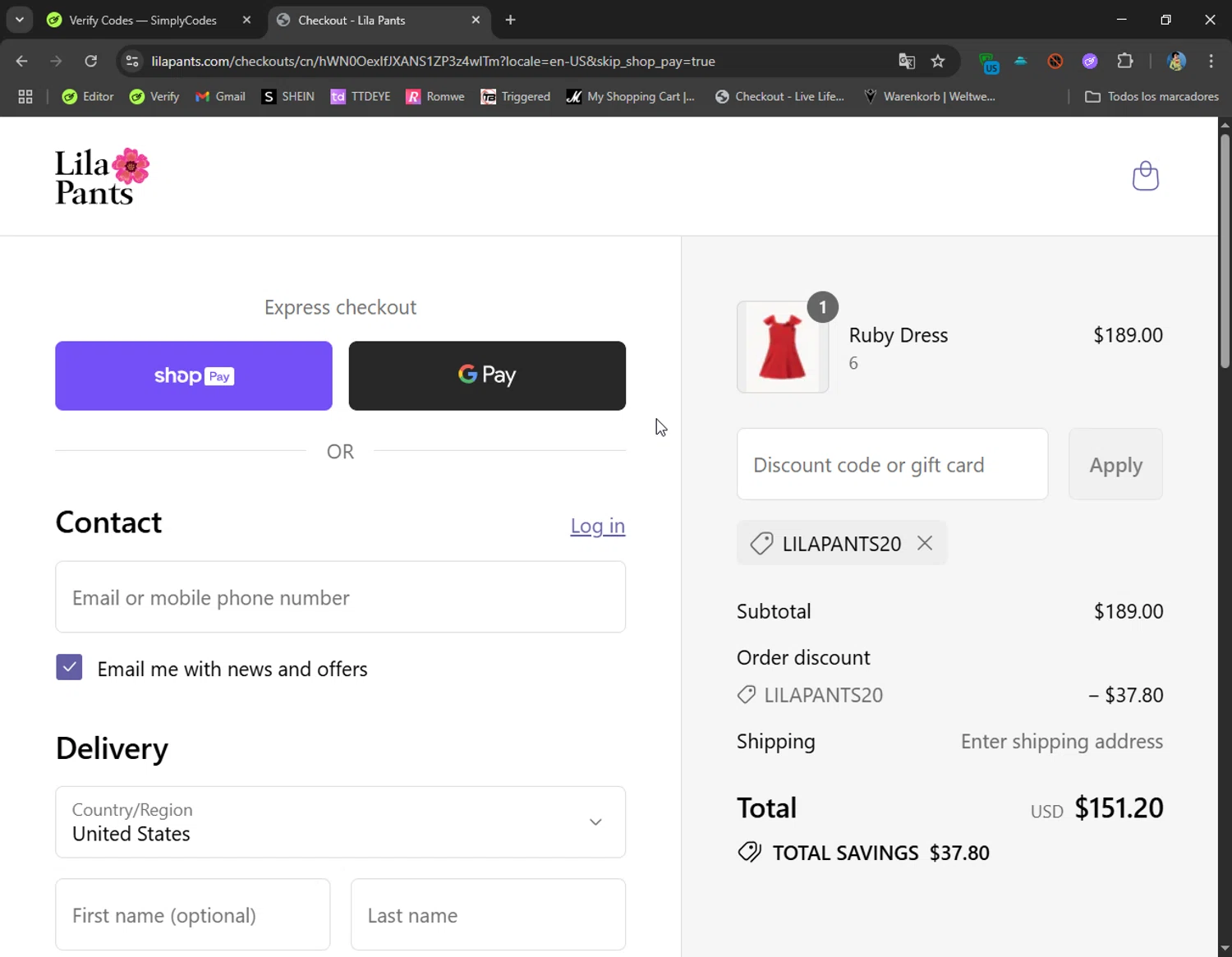Remove the LILAPANTS20 discount code
Viewport: 1232px width, 957px height.
925,543
